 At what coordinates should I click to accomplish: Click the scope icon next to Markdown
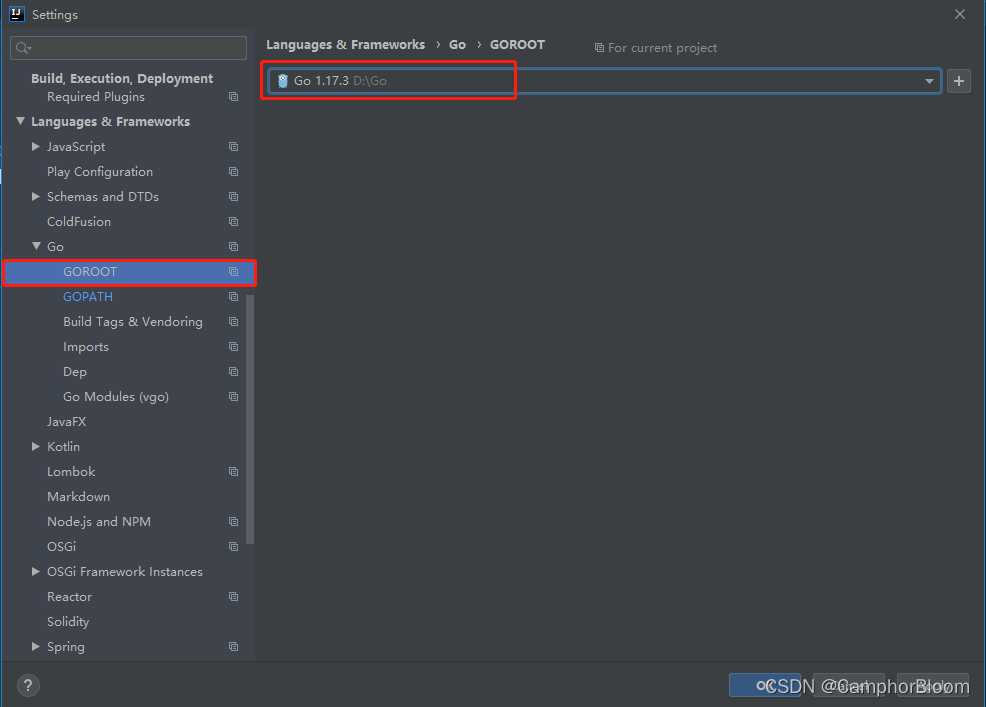click(232, 496)
